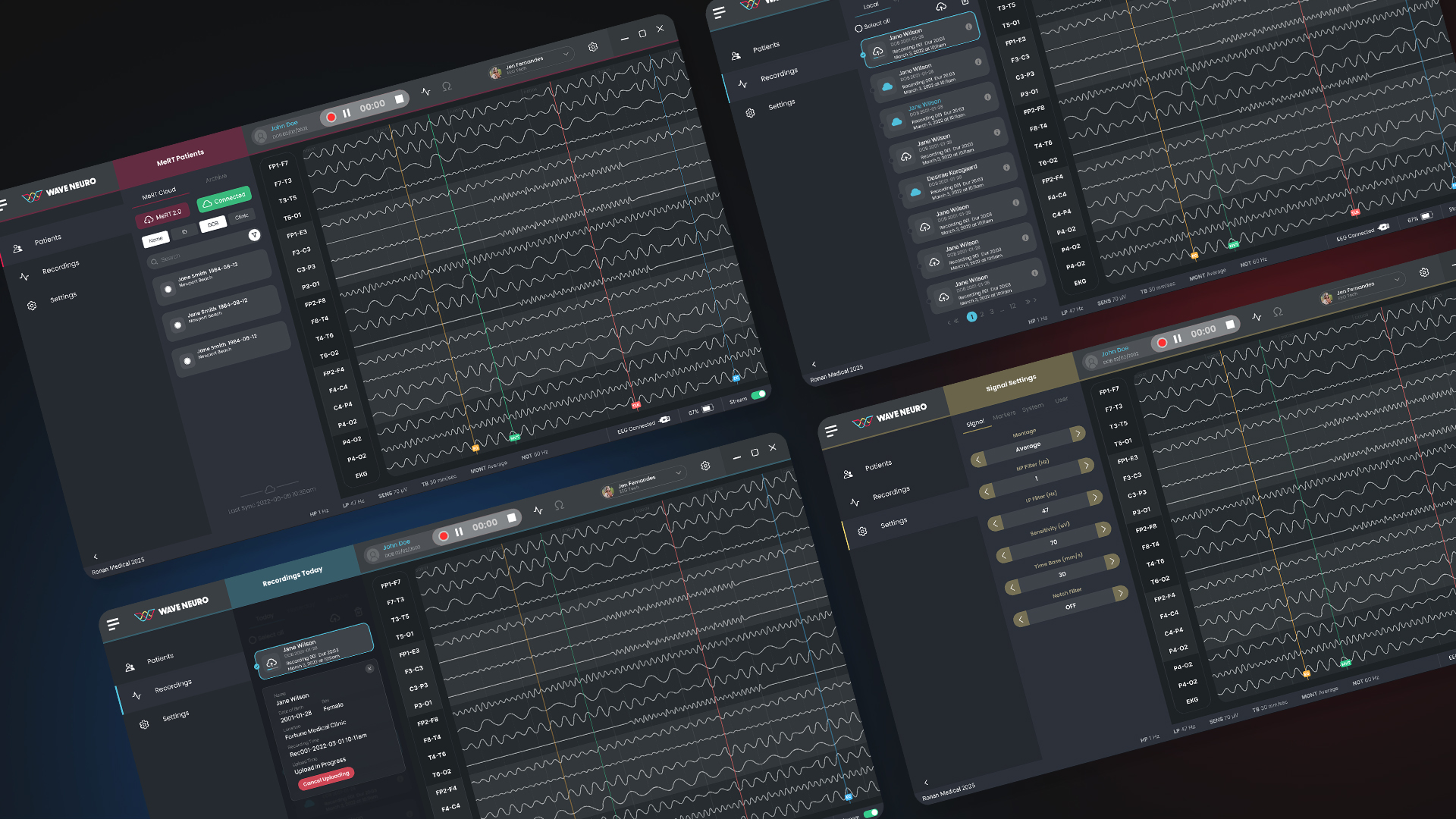The image size is (1456, 819).
Task: Open Jen Fernandes user dropdown, Signal Settings window
Action: [x=1362, y=290]
